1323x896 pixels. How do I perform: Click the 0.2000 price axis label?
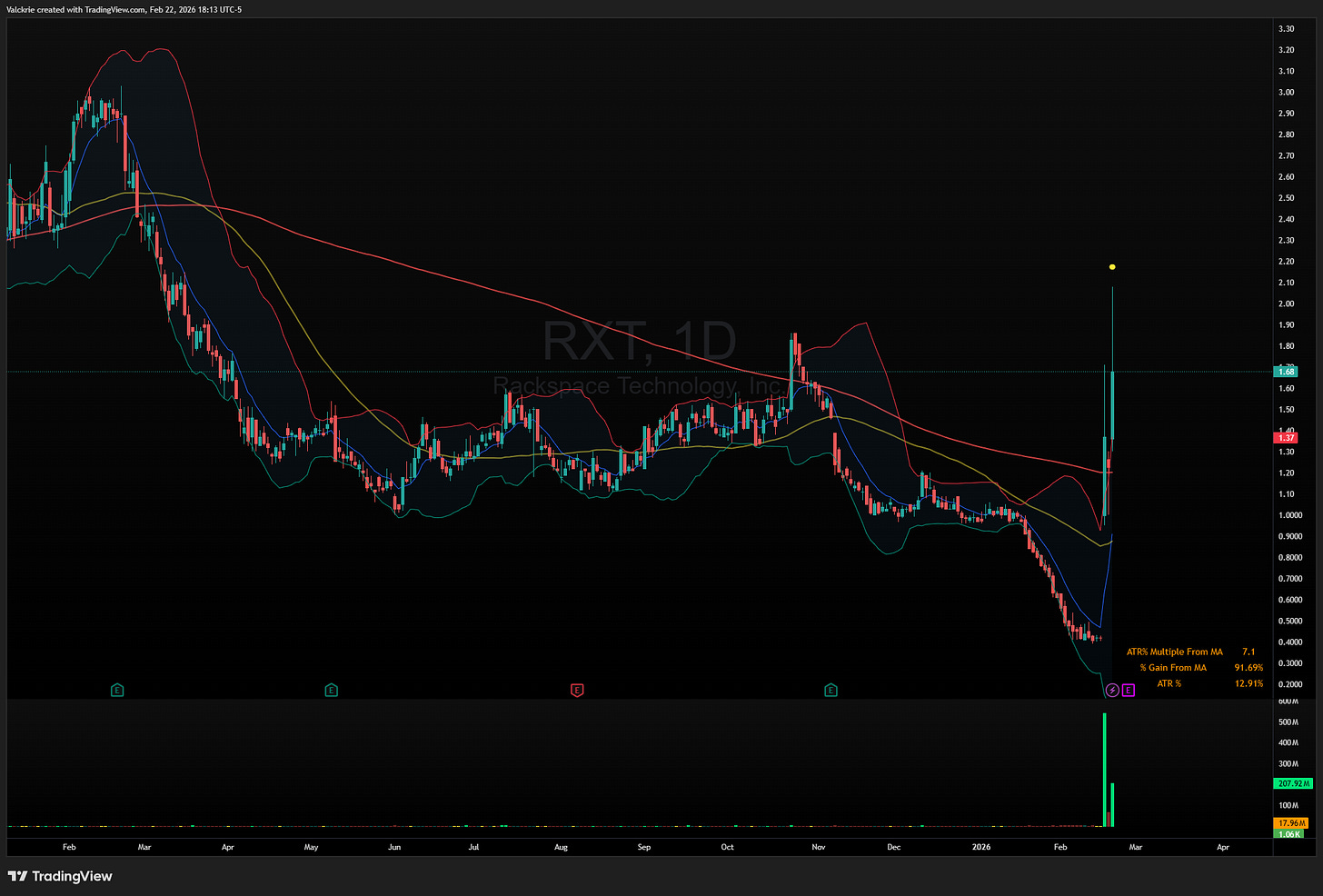point(1289,684)
